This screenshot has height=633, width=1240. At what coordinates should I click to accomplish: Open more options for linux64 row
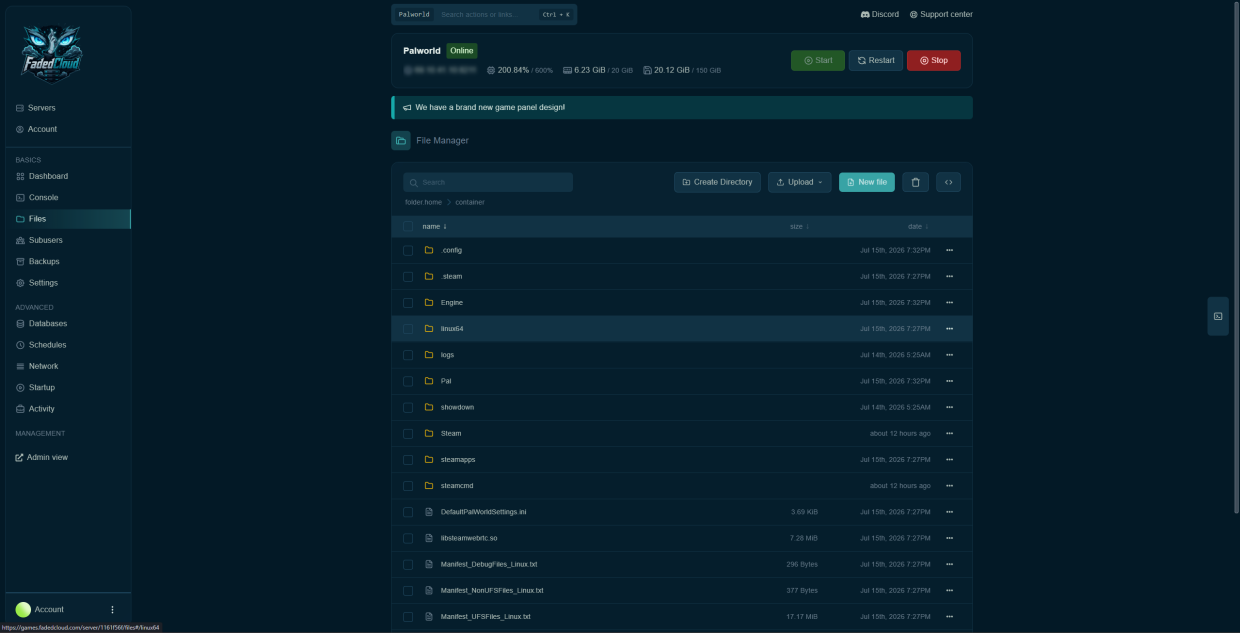click(x=949, y=328)
